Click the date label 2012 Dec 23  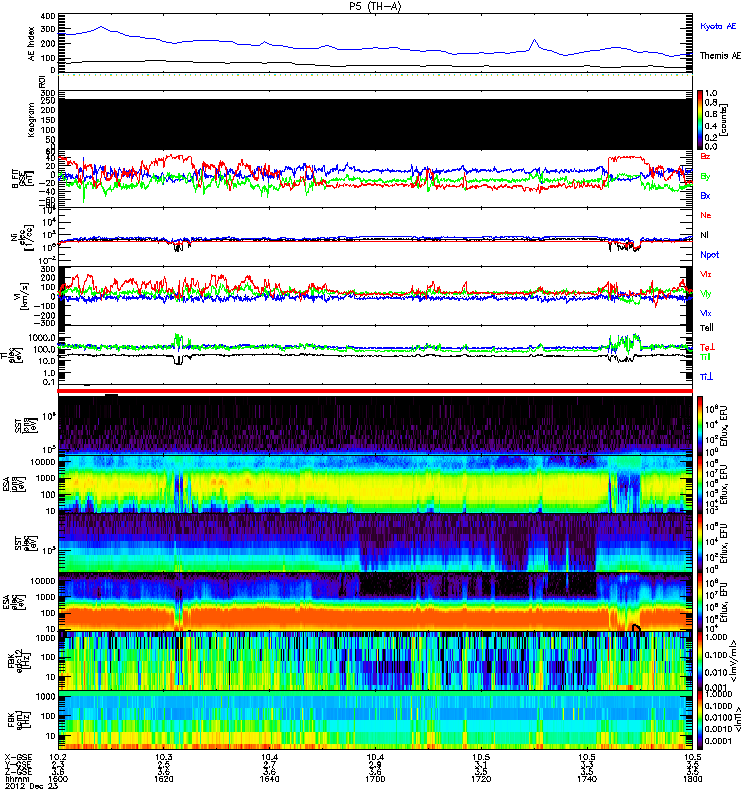(32, 786)
